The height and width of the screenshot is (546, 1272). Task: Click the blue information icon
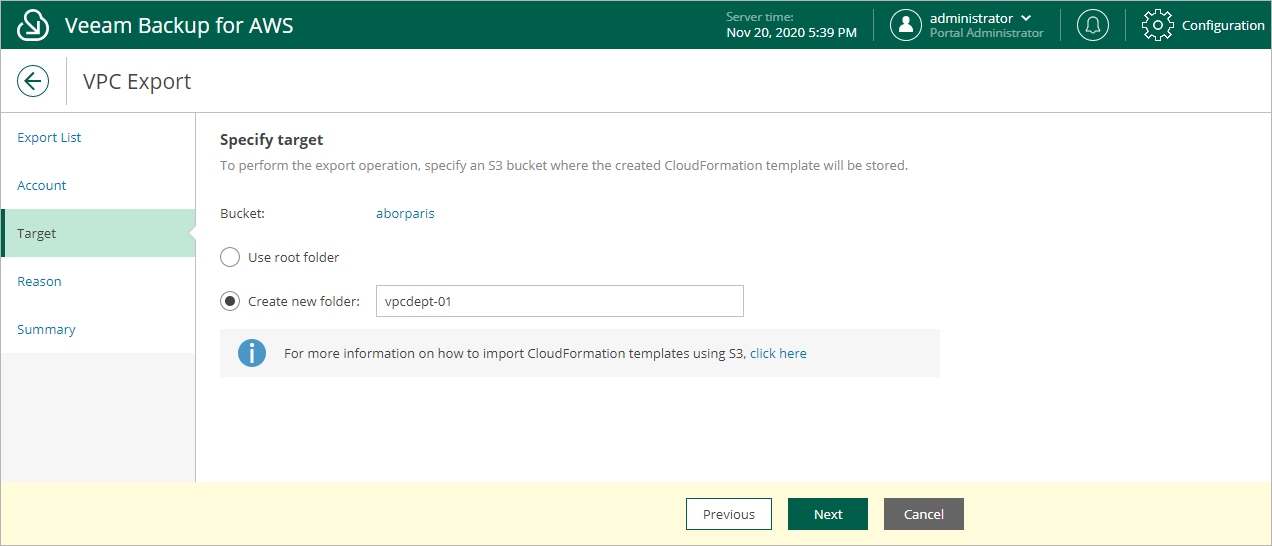(252, 353)
